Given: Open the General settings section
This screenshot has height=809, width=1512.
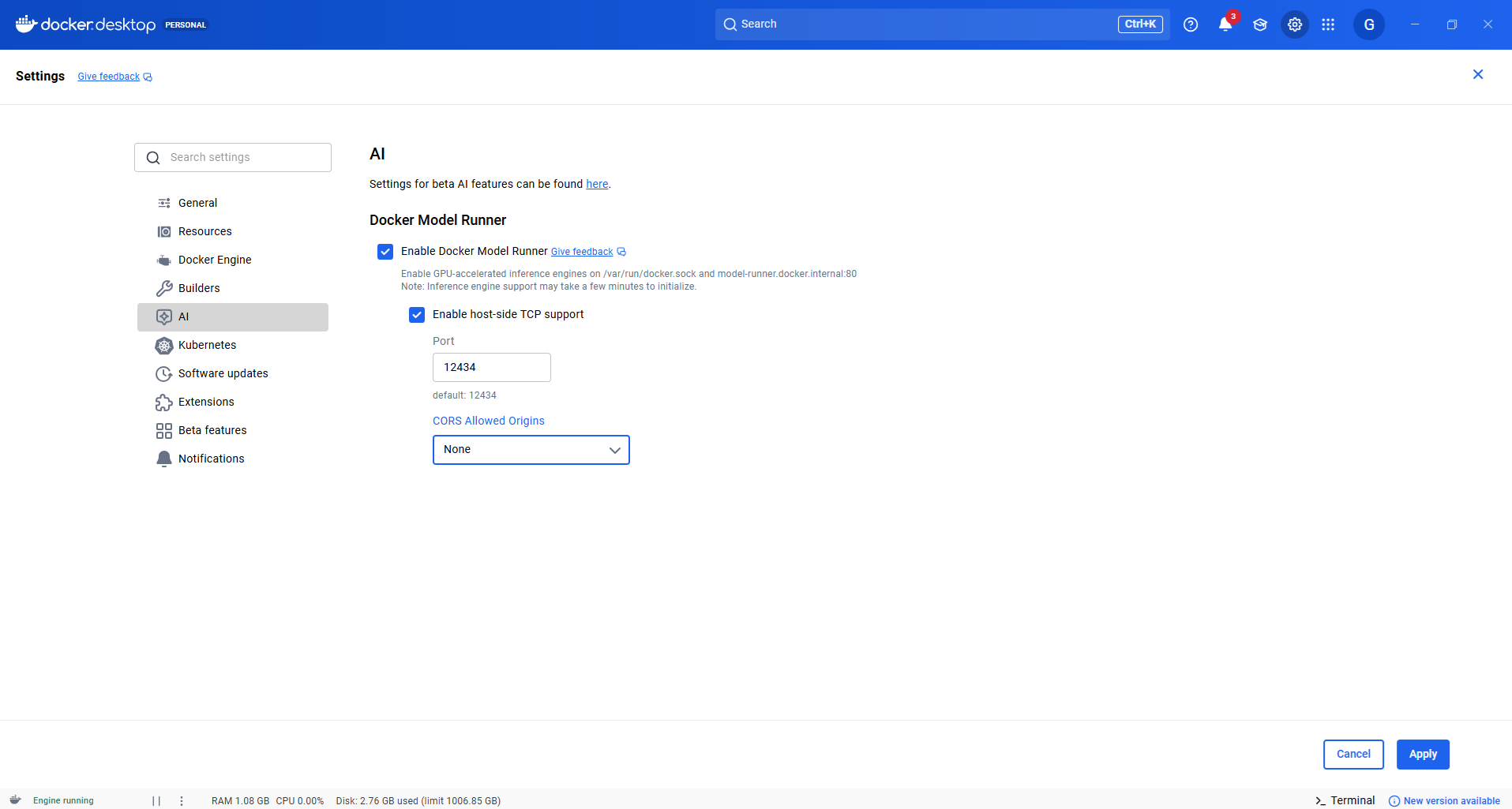Looking at the screenshot, I should coord(233,203).
